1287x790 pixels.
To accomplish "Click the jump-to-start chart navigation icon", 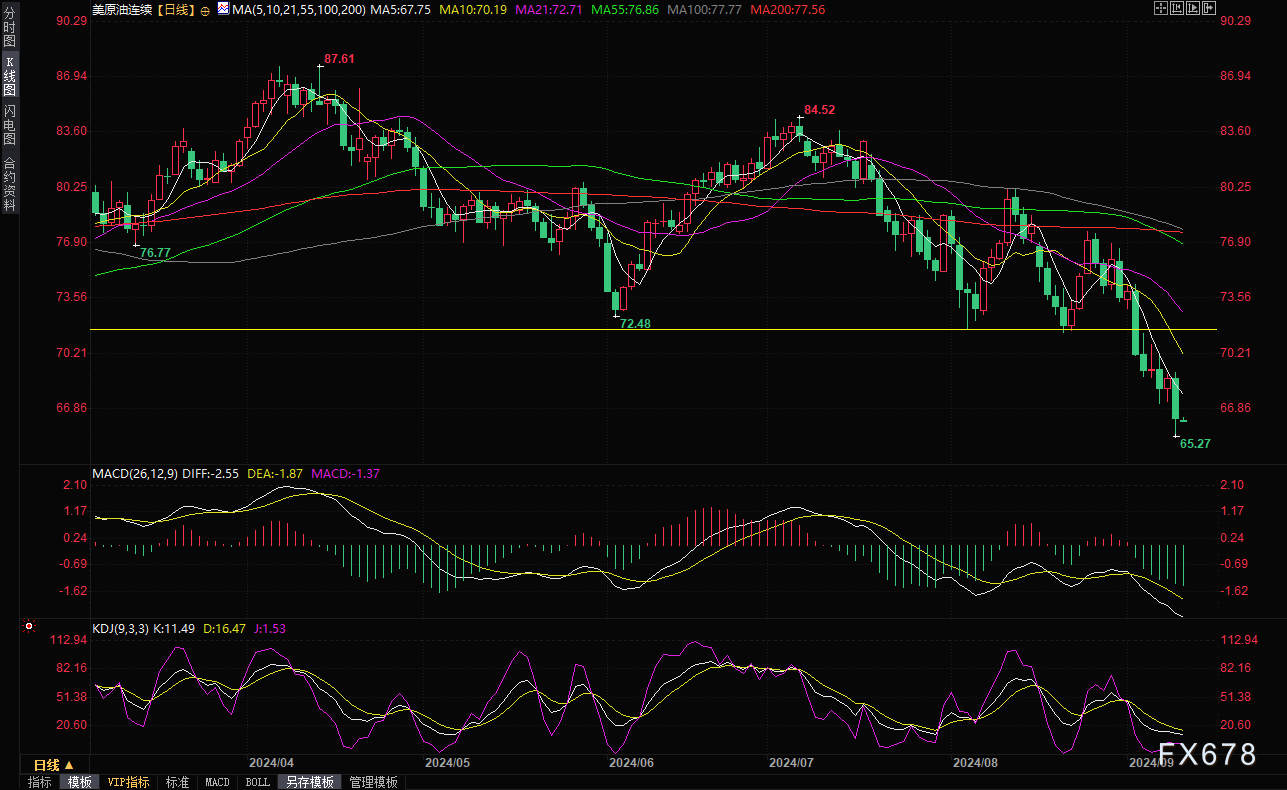I will (x=1177, y=8).
